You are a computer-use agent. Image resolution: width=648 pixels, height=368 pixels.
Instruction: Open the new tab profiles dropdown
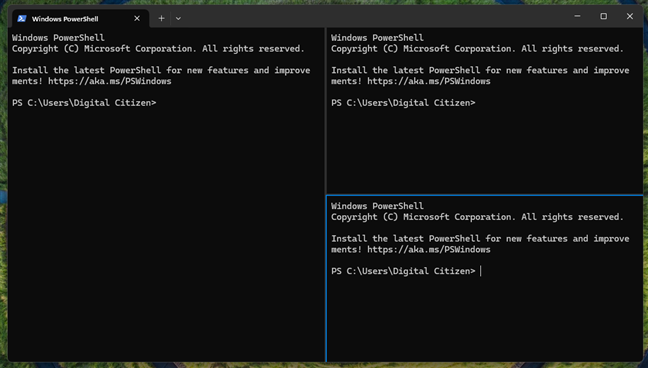coord(178,19)
